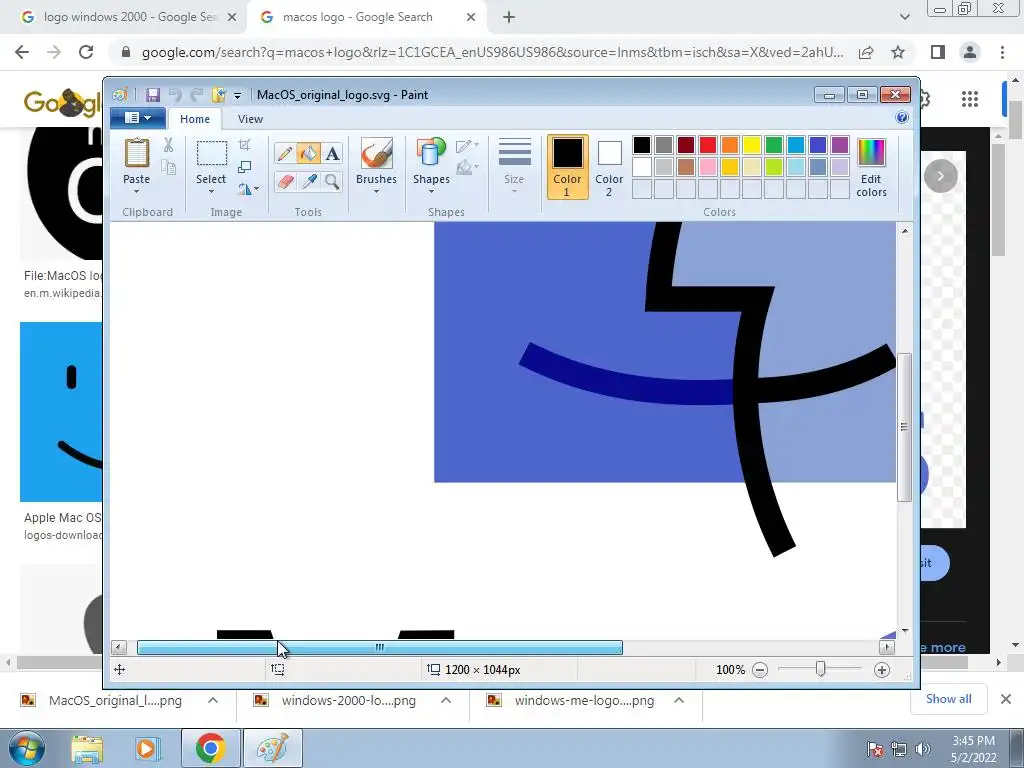Select the Magnifier tool

point(332,181)
